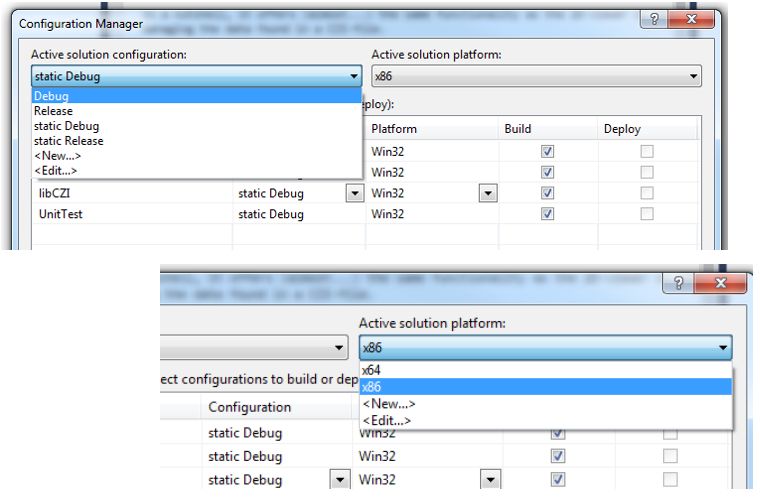This screenshot has height=499, width=760.
Task: Open the Win32 dropdown arrow in lower dialog's last row
Action: 491,480
